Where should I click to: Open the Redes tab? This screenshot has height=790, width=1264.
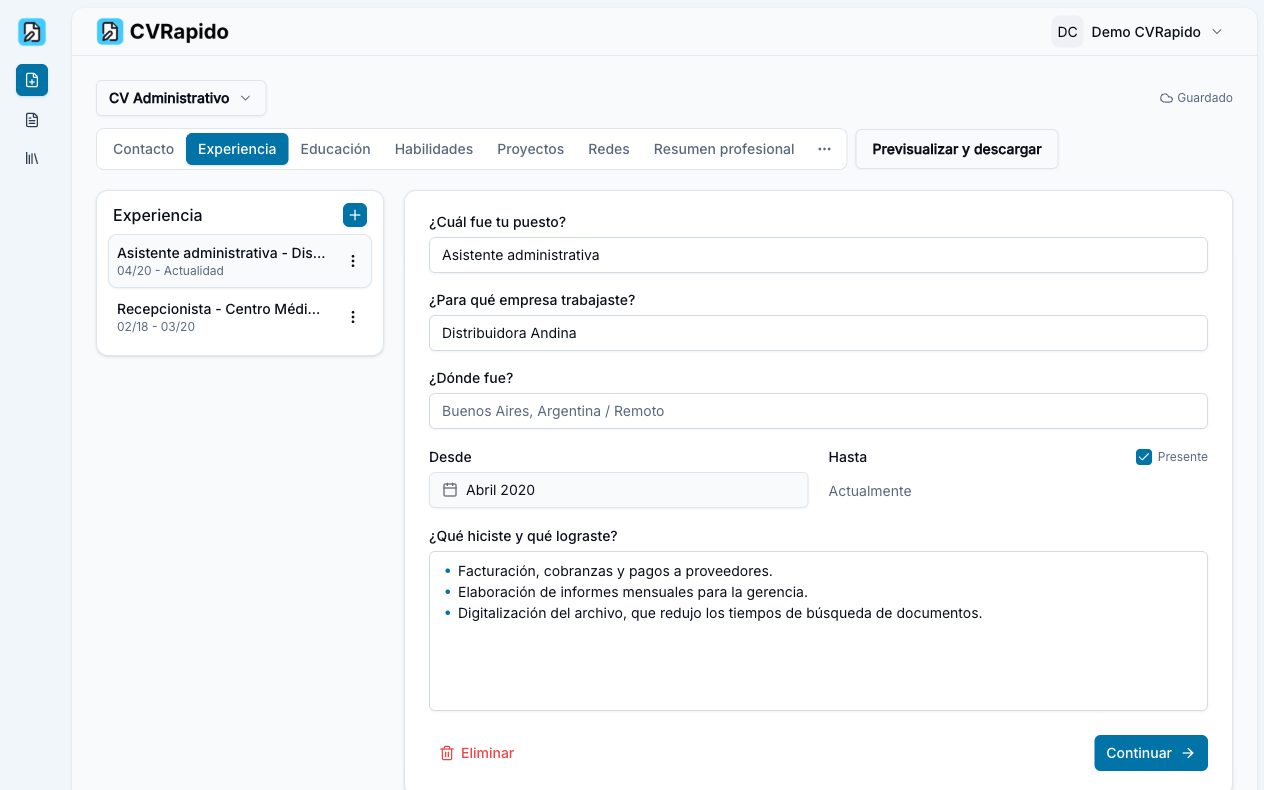click(x=609, y=149)
